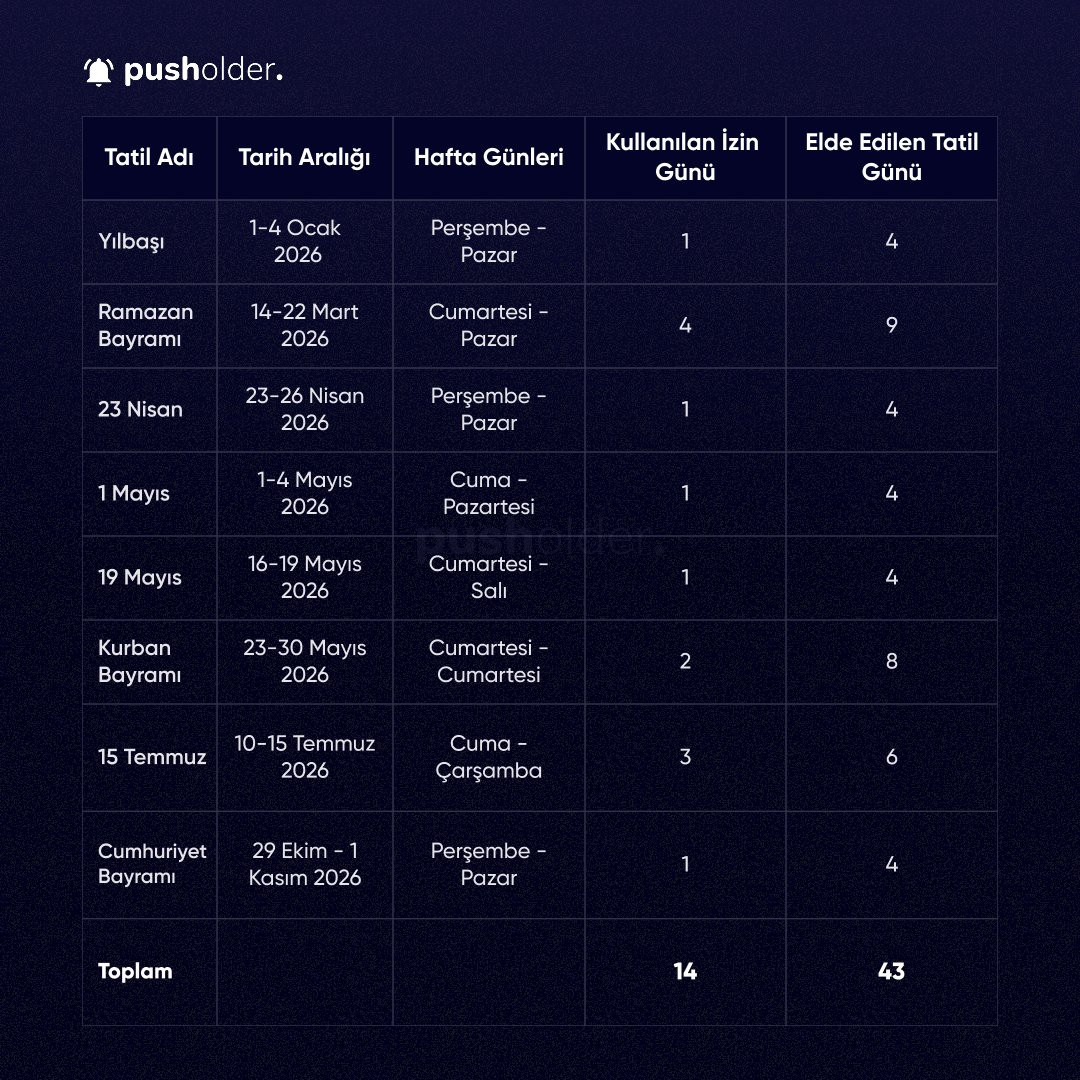The height and width of the screenshot is (1080, 1080).
Task: Select the 23 Nisan row label
Action: (140, 409)
